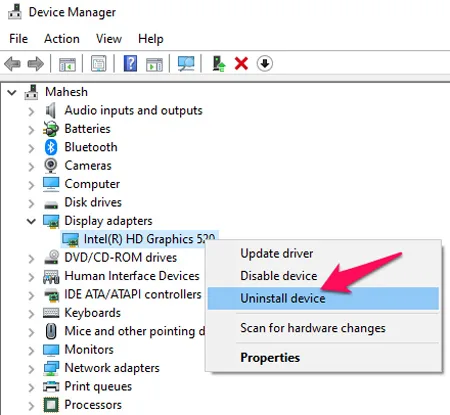Expand the Disk drives category
The width and height of the screenshot is (450, 415).
tap(31, 203)
